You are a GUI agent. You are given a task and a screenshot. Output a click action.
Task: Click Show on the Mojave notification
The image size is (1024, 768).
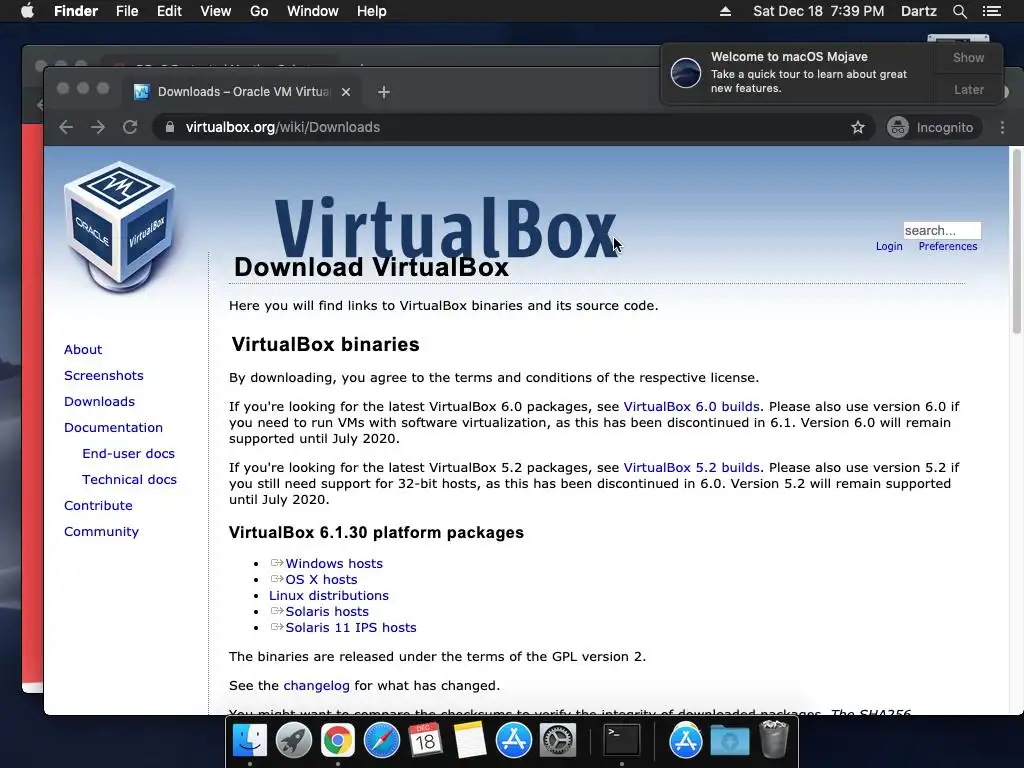tap(968, 57)
